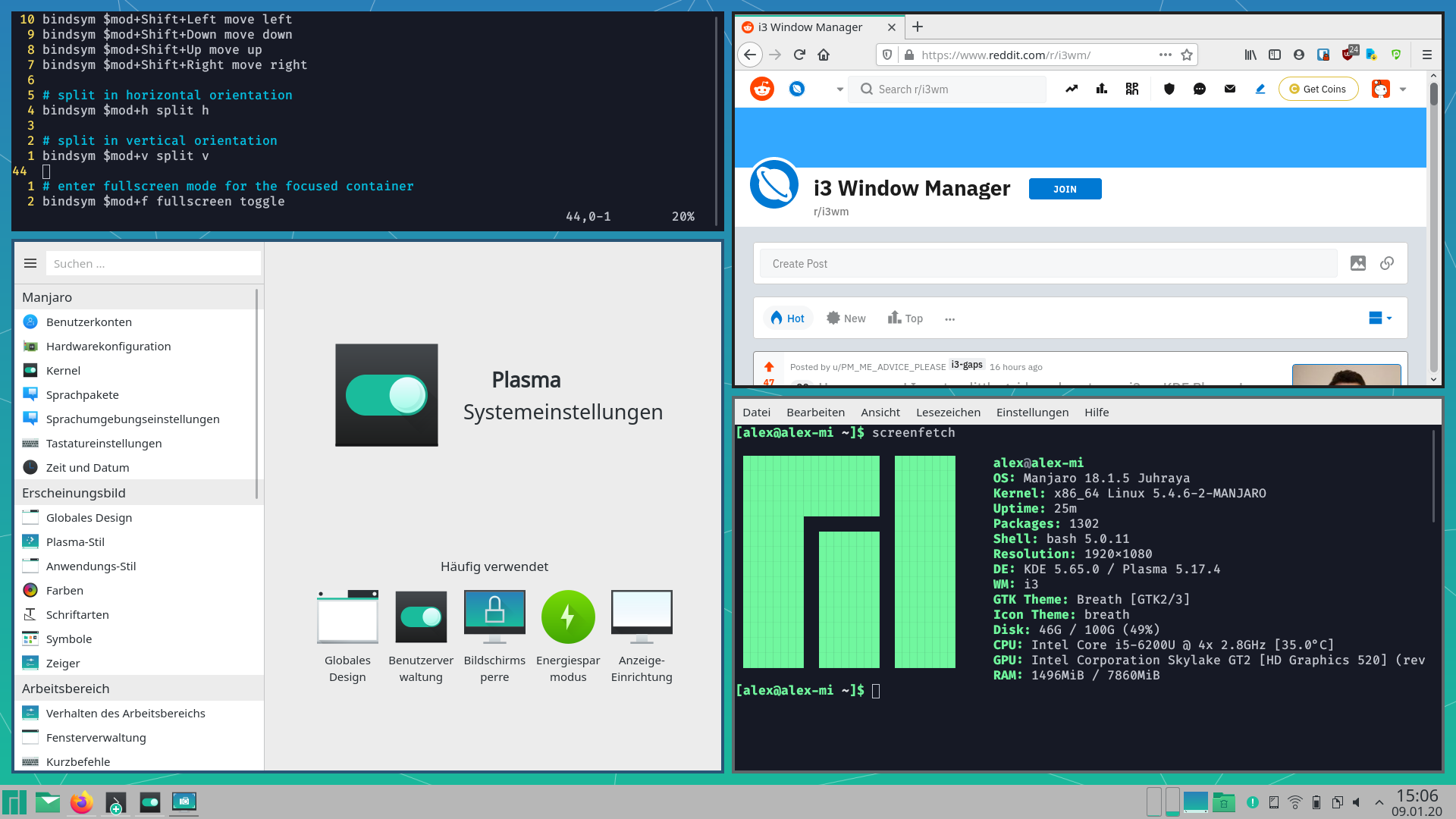Open the post layout view dropdown
The height and width of the screenshot is (819, 1456).
click(x=1380, y=318)
